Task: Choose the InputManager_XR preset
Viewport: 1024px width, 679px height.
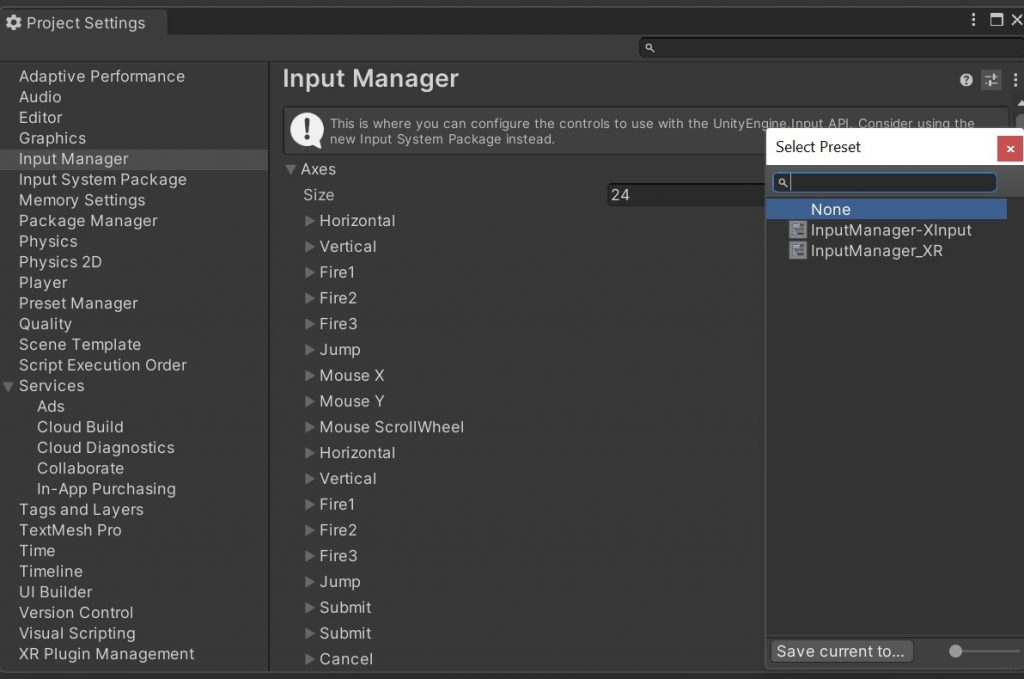Action: tap(876, 251)
